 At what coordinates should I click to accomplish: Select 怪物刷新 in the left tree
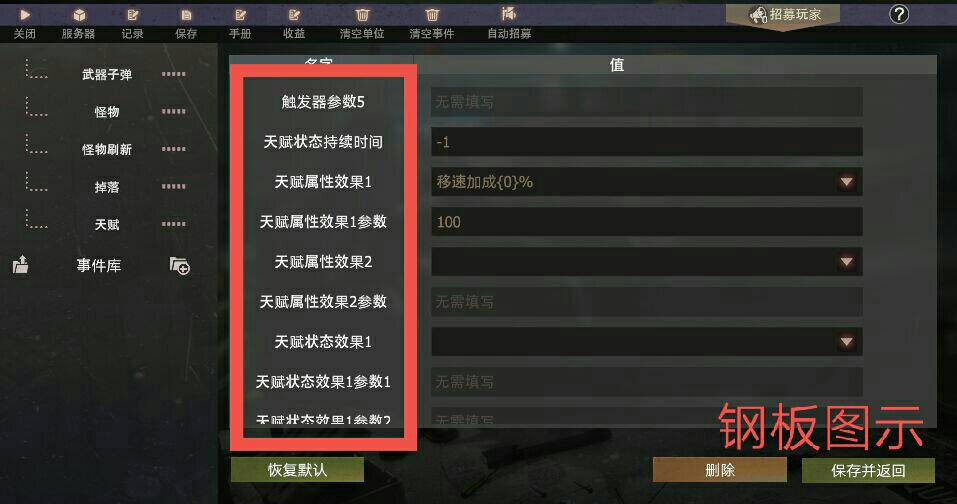[x=107, y=149]
